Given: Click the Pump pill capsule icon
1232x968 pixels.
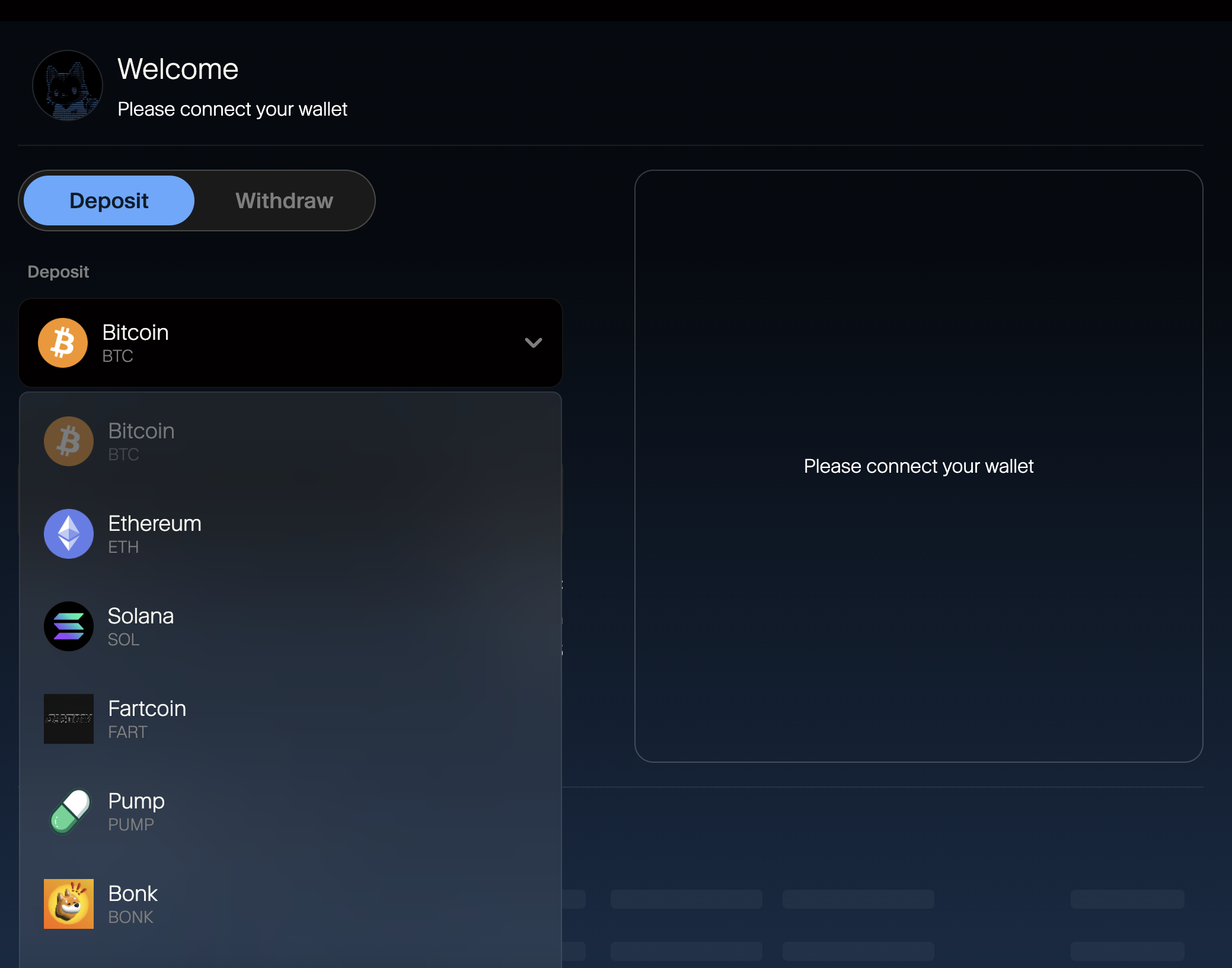Looking at the screenshot, I should click(x=69, y=811).
